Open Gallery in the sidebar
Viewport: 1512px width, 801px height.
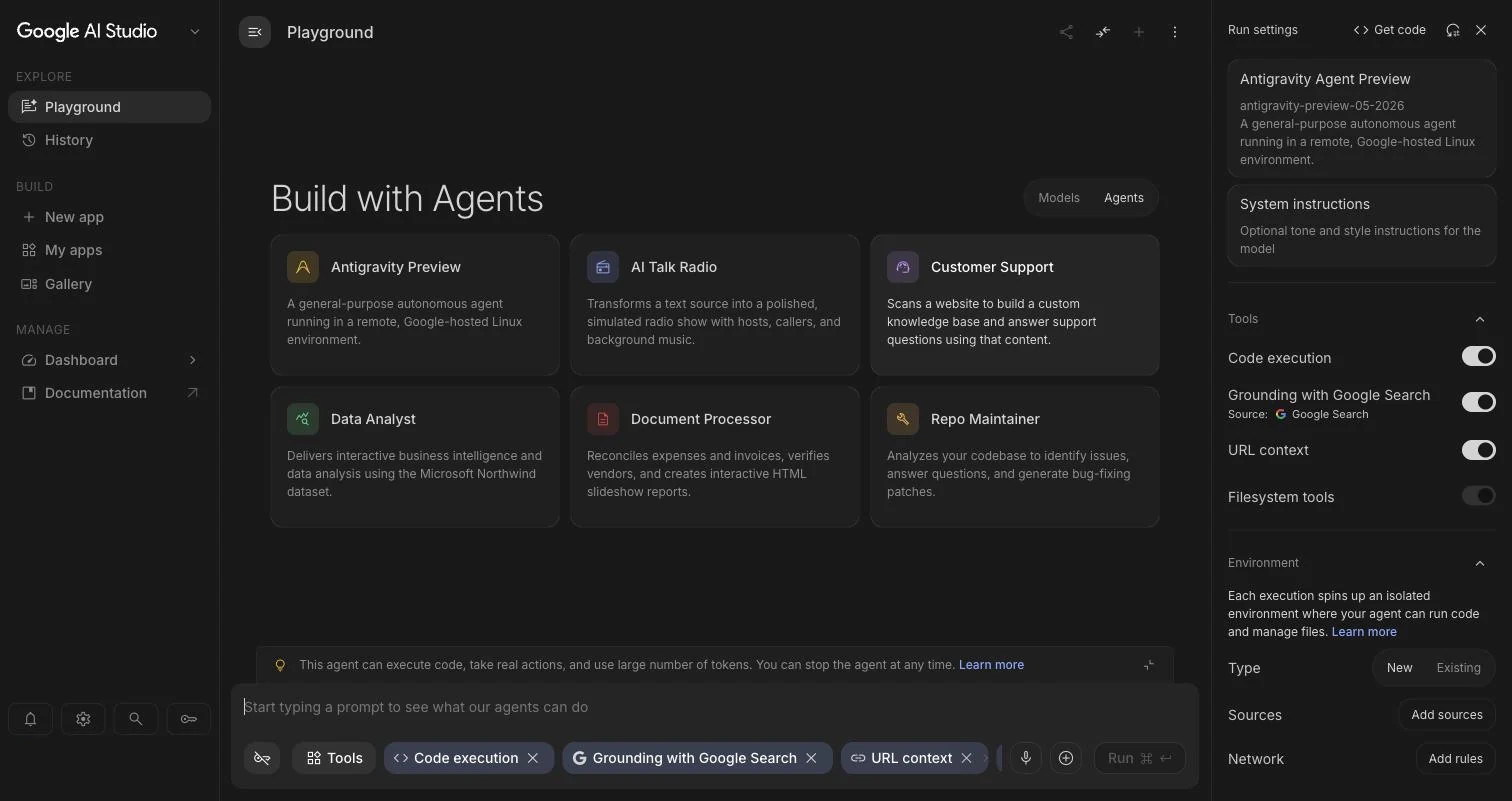[x=109, y=284]
